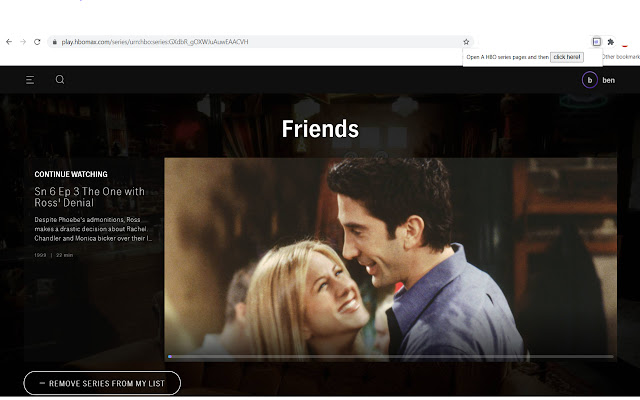The height and width of the screenshot is (400, 640).
Task: Focus the hbomax.com address bar
Action: [260, 42]
